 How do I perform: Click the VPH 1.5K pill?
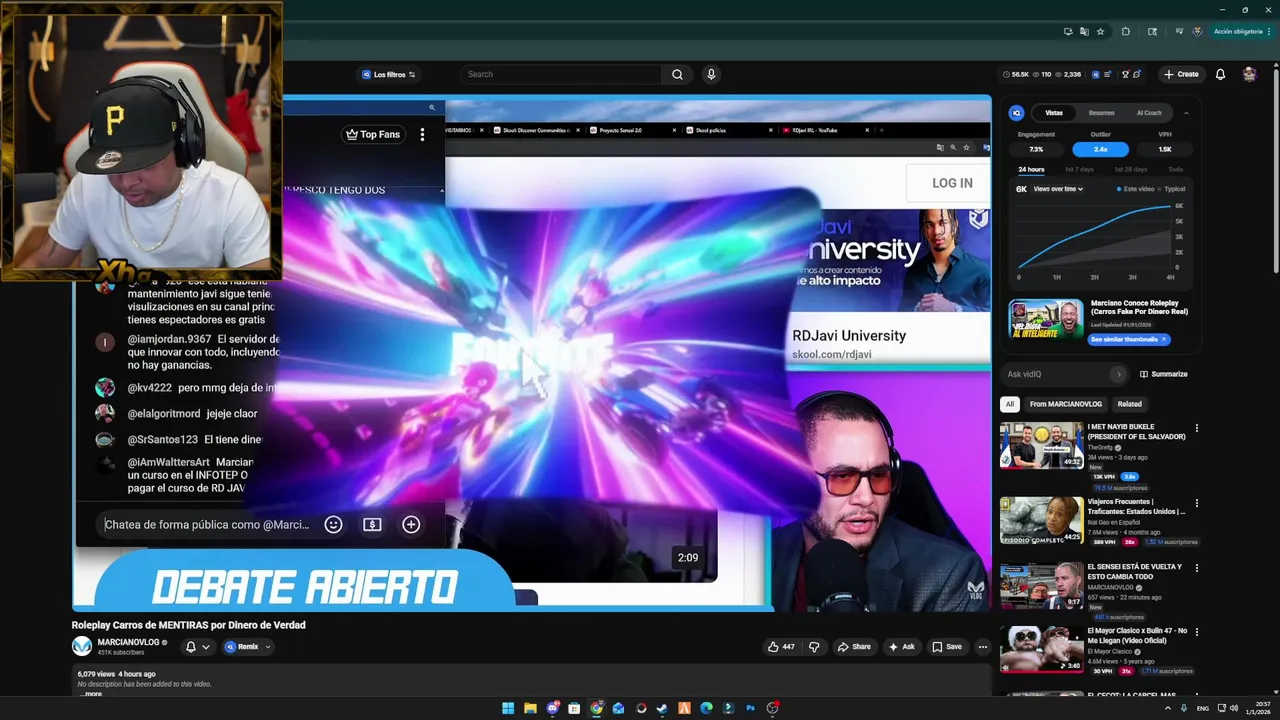coord(1165,149)
